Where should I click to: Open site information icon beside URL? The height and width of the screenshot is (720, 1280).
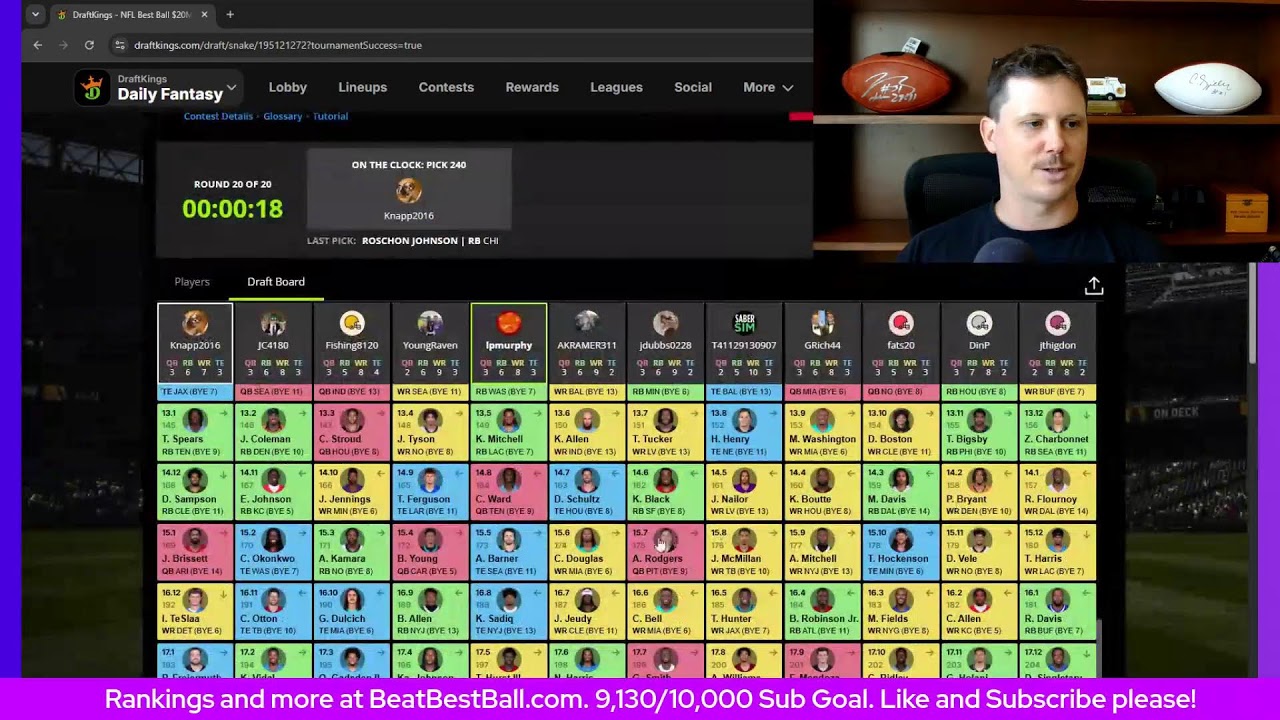[x=120, y=45]
